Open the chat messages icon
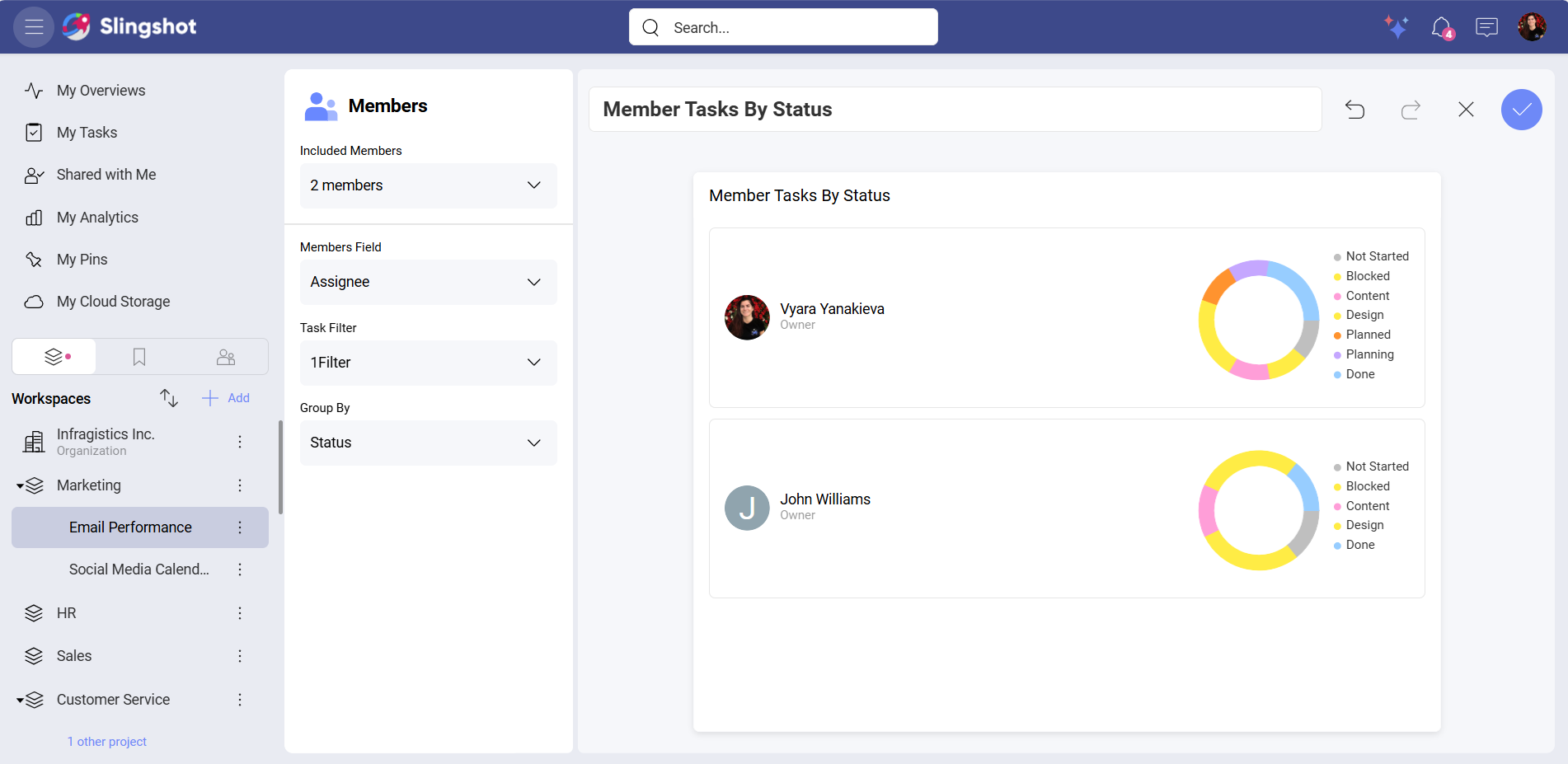The height and width of the screenshot is (764, 1568). 1486,27
